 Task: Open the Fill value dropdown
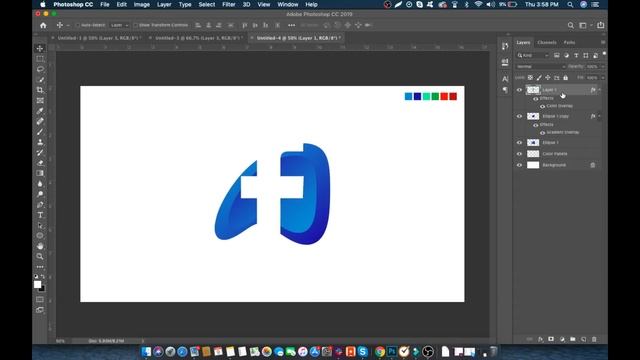point(603,78)
